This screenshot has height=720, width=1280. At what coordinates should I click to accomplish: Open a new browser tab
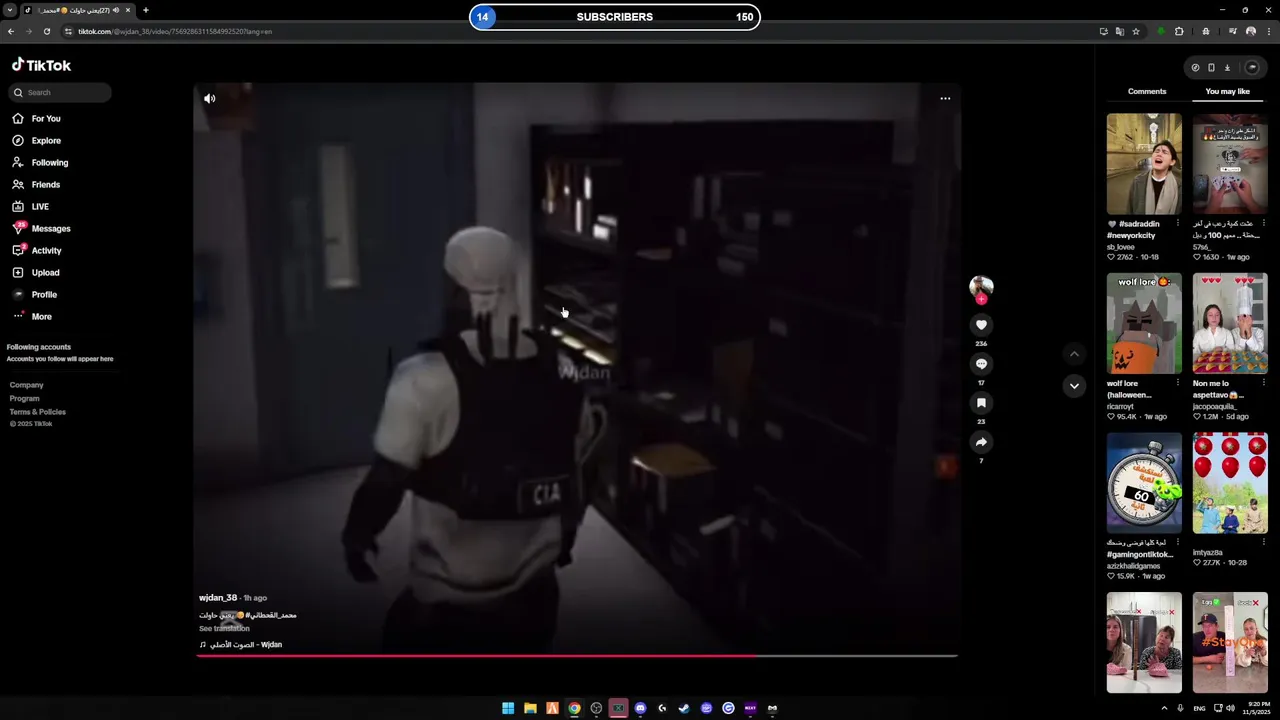[x=145, y=10]
